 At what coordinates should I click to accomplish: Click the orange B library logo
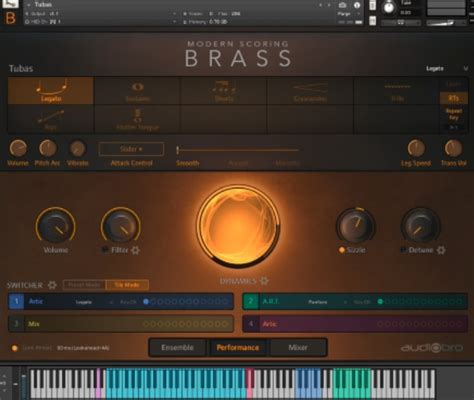[x=11, y=18]
